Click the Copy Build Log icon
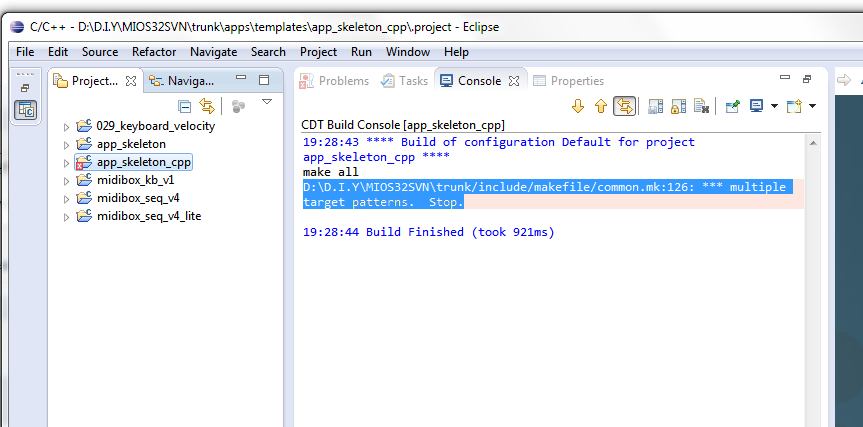 (x=656, y=106)
